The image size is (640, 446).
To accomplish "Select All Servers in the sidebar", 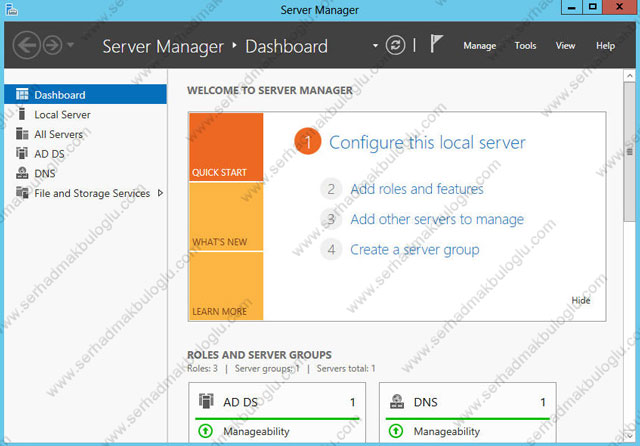I will (85, 134).
